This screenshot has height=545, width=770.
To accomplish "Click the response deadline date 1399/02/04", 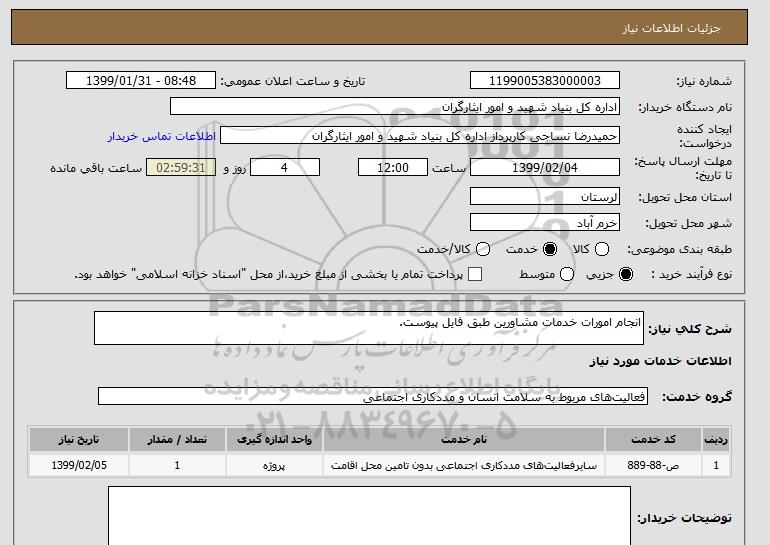I will (x=545, y=167).
